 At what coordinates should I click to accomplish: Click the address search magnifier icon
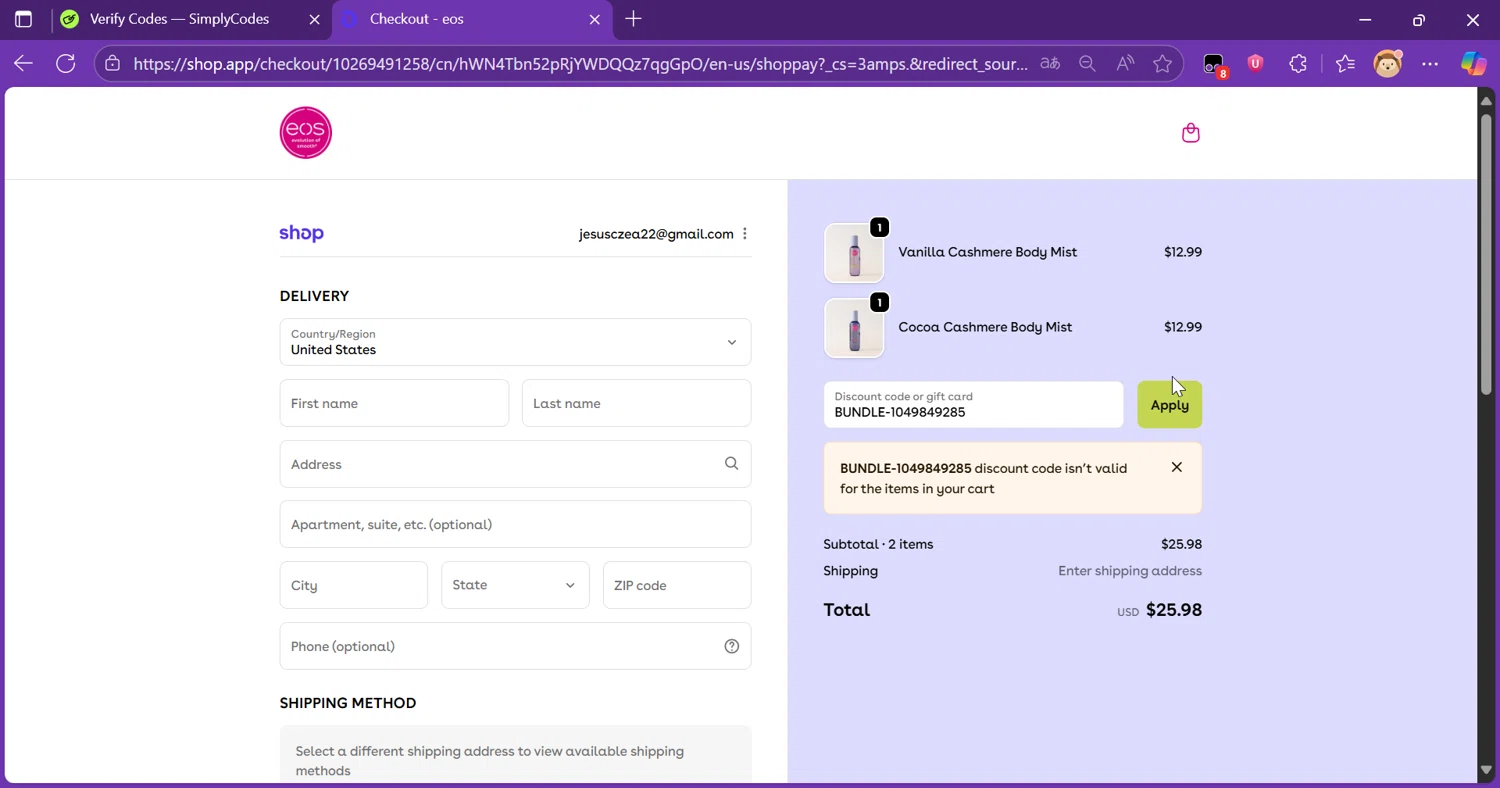pyautogui.click(x=731, y=464)
